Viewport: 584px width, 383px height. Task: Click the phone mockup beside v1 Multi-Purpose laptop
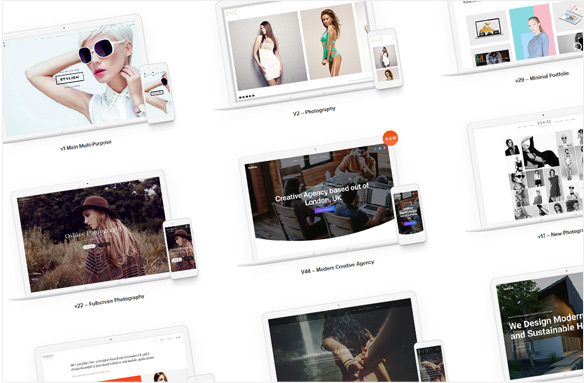[157, 92]
